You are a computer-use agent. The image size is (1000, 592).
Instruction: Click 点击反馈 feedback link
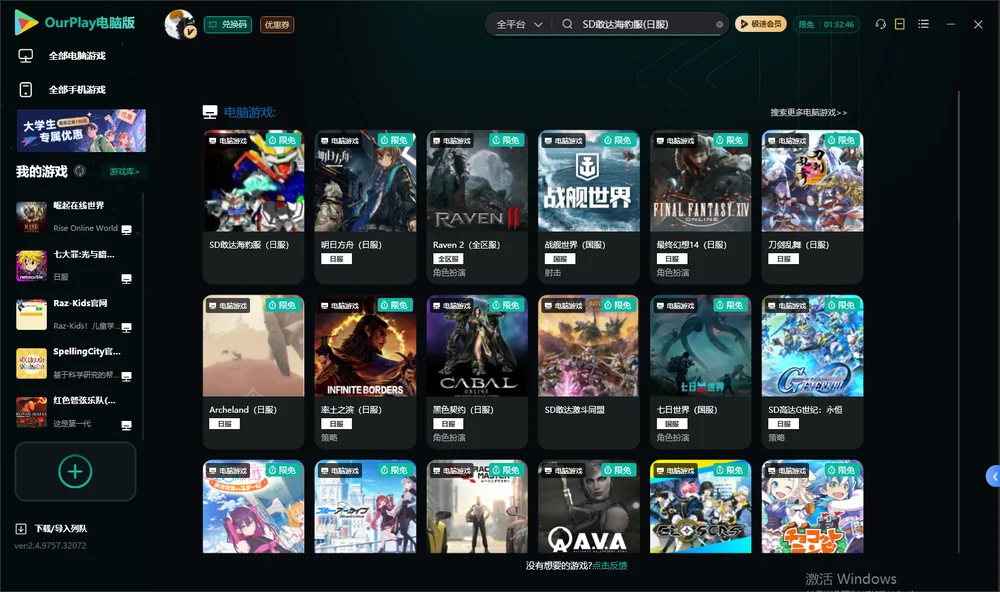(x=610, y=565)
